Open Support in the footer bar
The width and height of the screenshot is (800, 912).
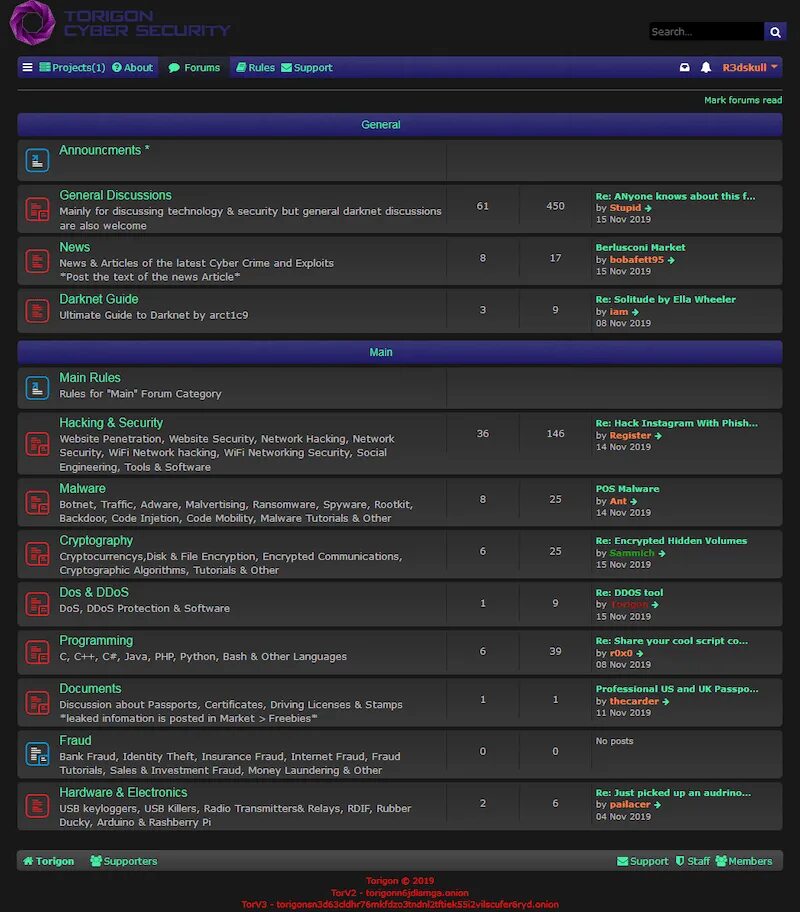[642, 861]
